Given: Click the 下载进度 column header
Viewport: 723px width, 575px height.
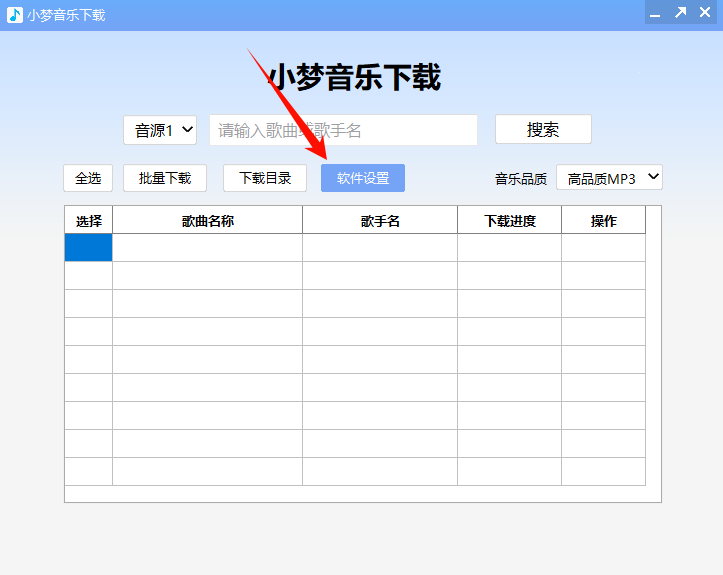Looking at the screenshot, I should click(510, 220).
